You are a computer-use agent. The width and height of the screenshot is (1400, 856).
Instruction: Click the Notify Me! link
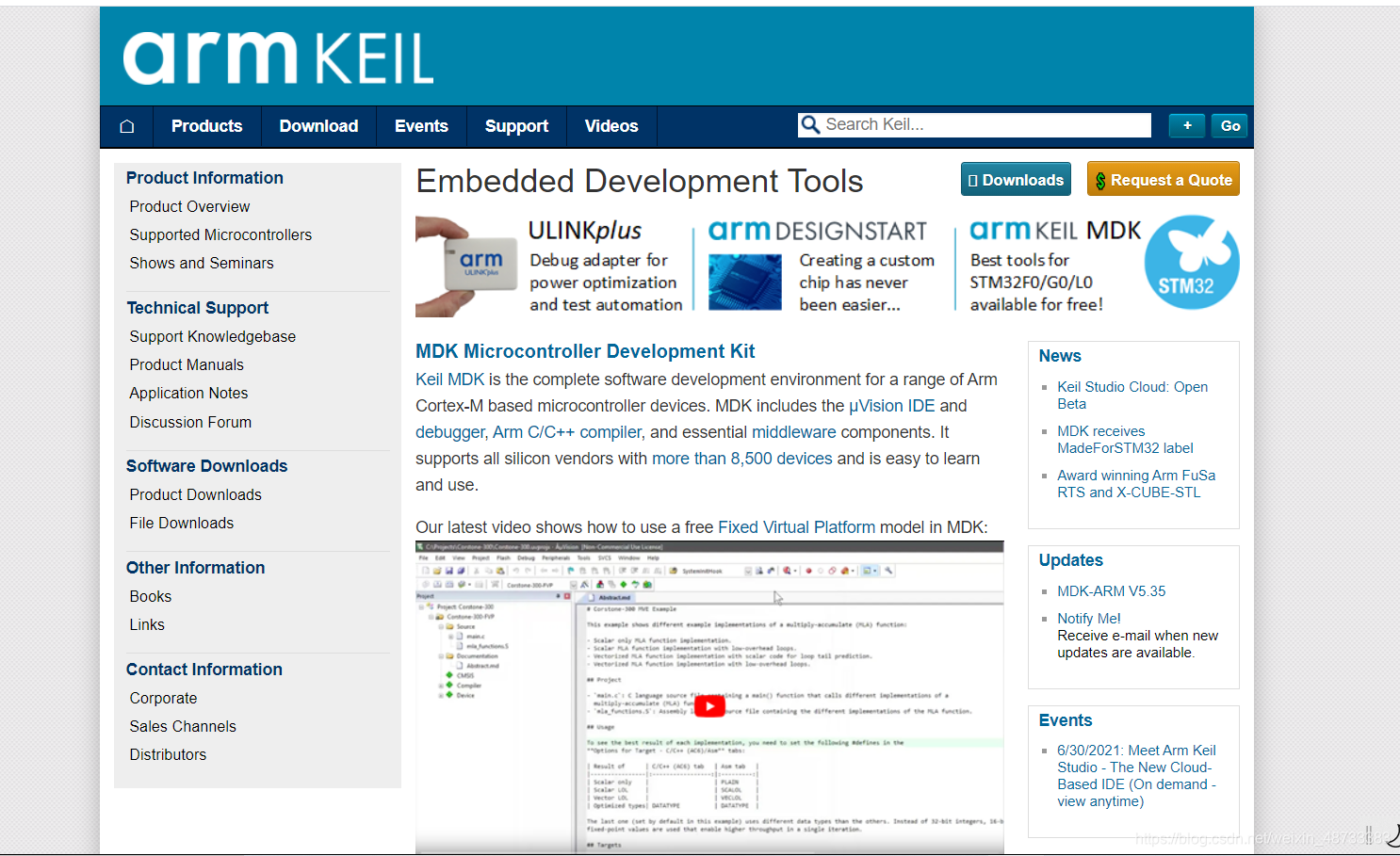pyautogui.click(x=1089, y=619)
